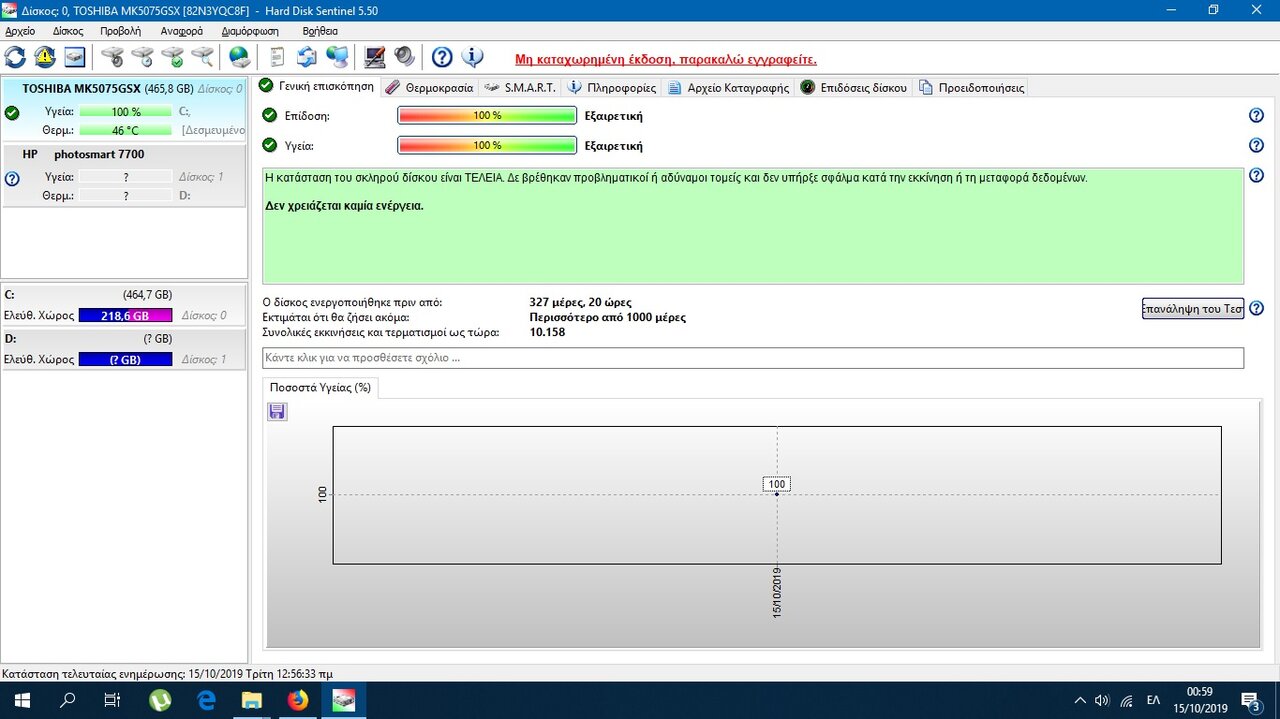
Task: Select the C: partition entry
Action: click(x=124, y=306)
